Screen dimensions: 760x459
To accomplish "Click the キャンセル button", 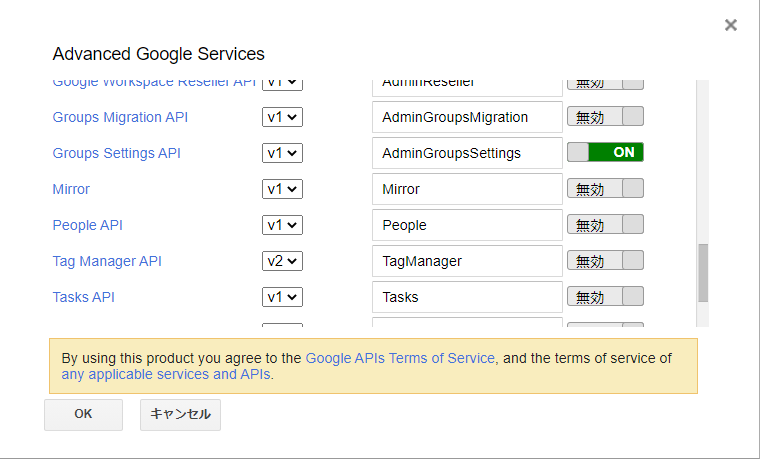I will coord(180,414).
